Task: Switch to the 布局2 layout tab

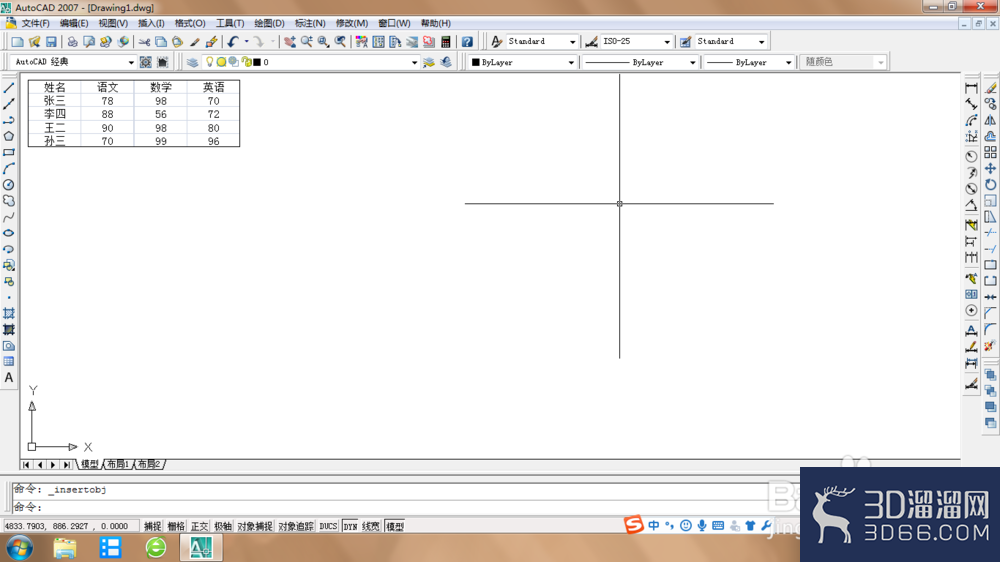Action: tap(149, 464)
